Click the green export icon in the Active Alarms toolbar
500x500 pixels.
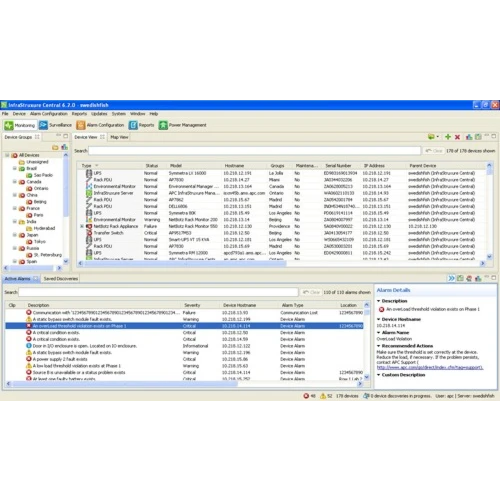pos(460,278)
